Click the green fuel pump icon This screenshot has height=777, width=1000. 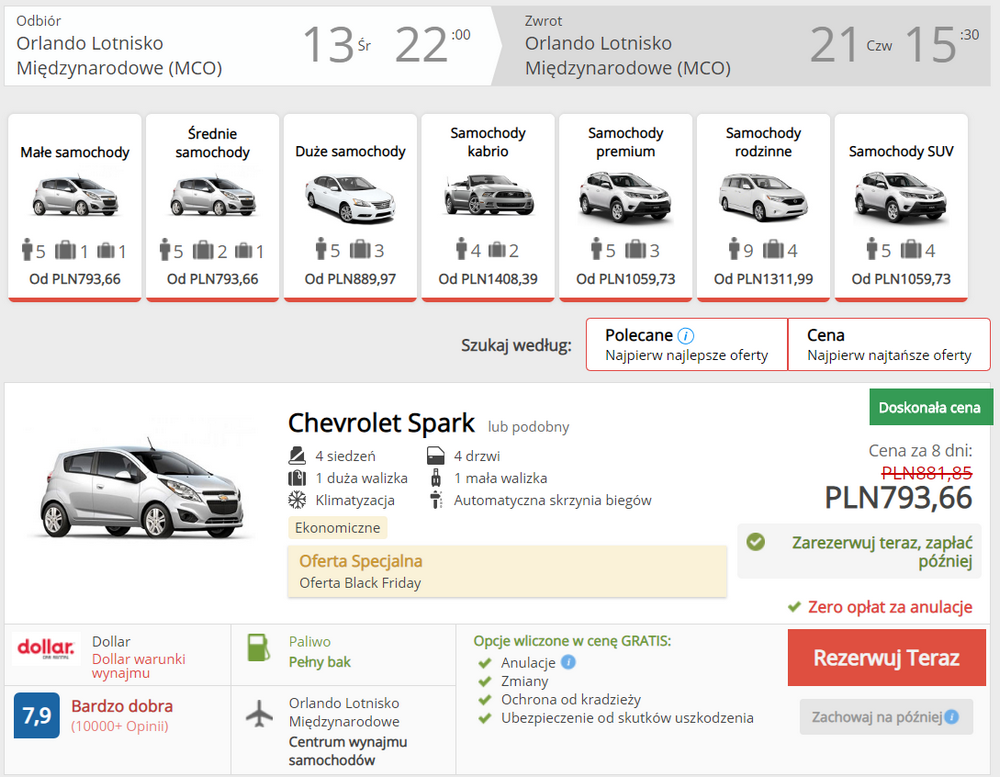[x=259, y=648]
